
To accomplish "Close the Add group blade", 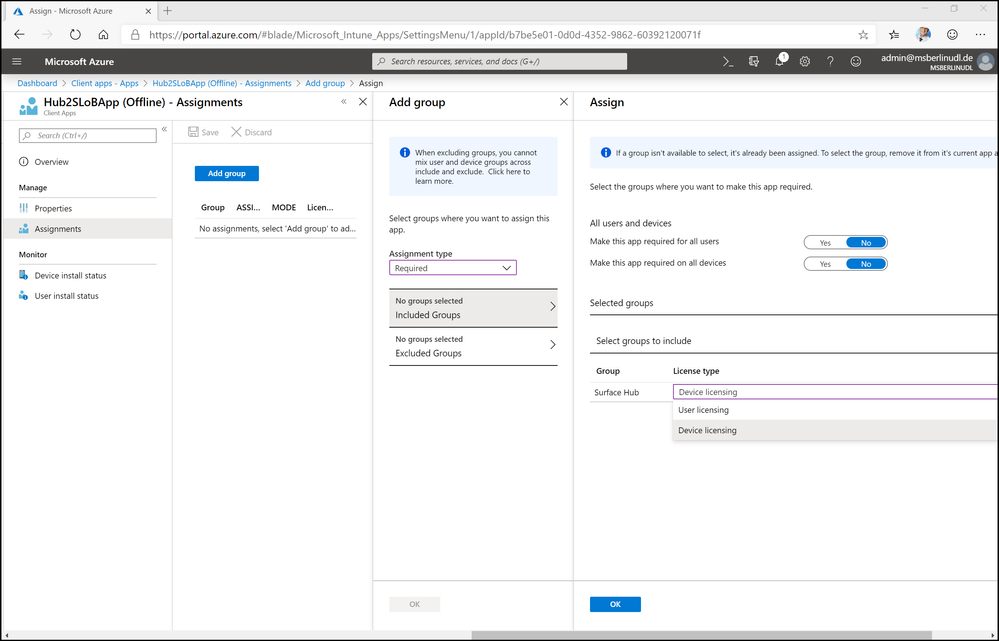I will [563, 102].
